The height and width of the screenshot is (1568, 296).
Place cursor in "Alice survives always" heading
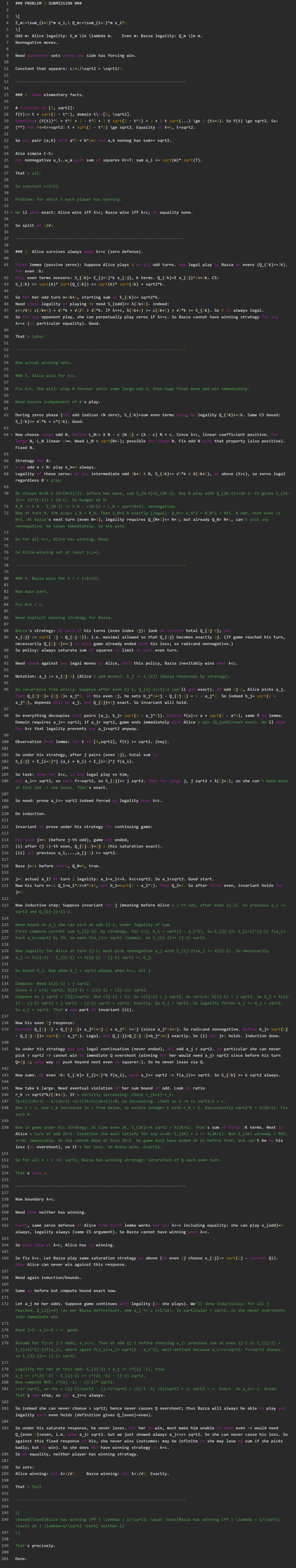tap(61, 252)
